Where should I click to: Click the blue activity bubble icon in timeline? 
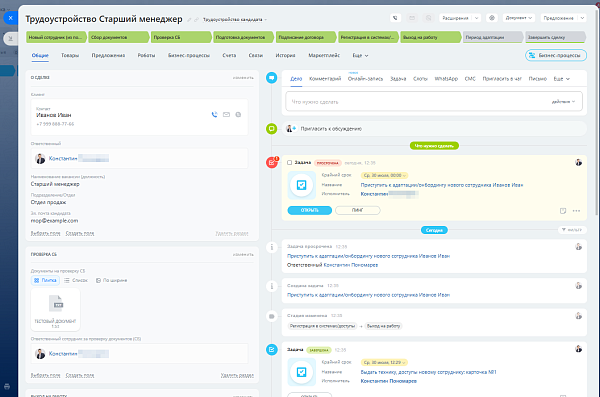click(x=272, y=78)
